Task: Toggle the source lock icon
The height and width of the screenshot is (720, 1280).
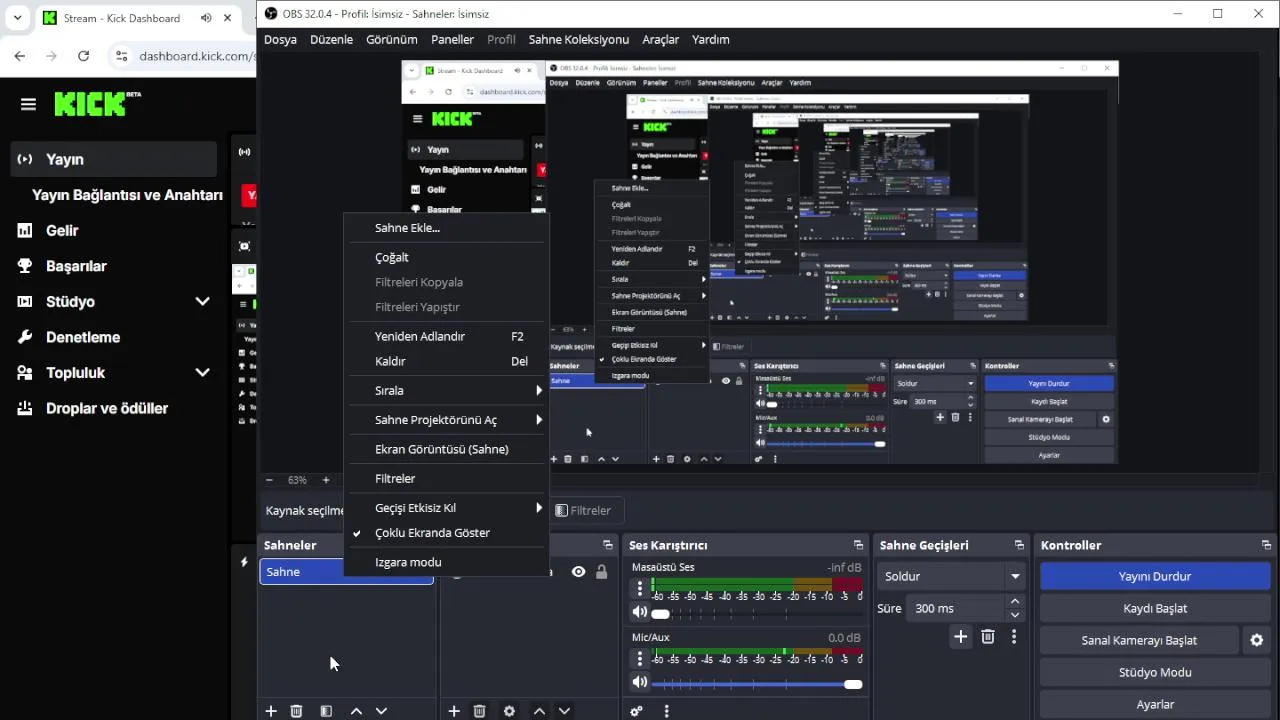Action: coord(601,572)
